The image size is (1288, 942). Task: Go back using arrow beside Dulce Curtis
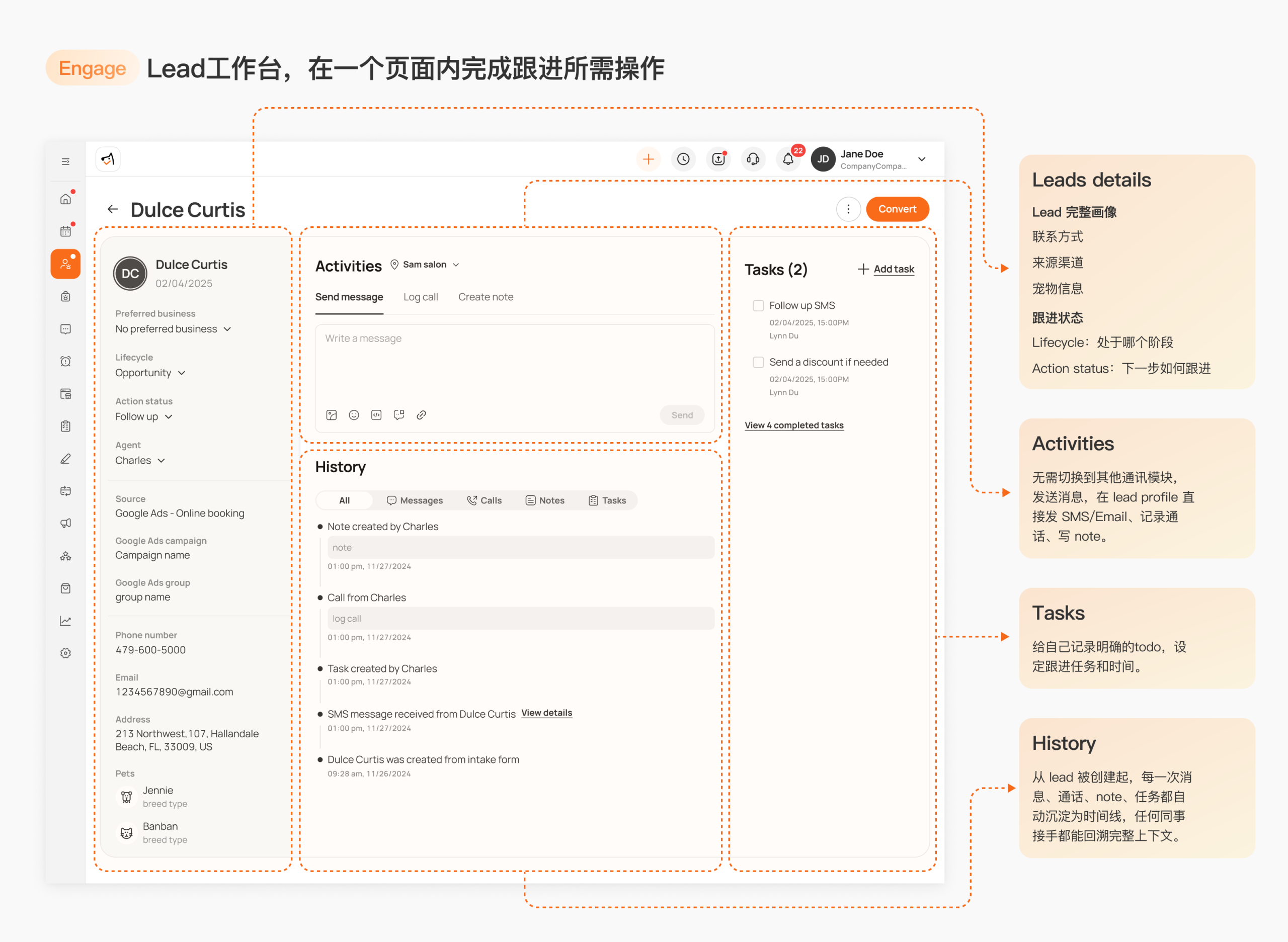[x=113, y=209]
